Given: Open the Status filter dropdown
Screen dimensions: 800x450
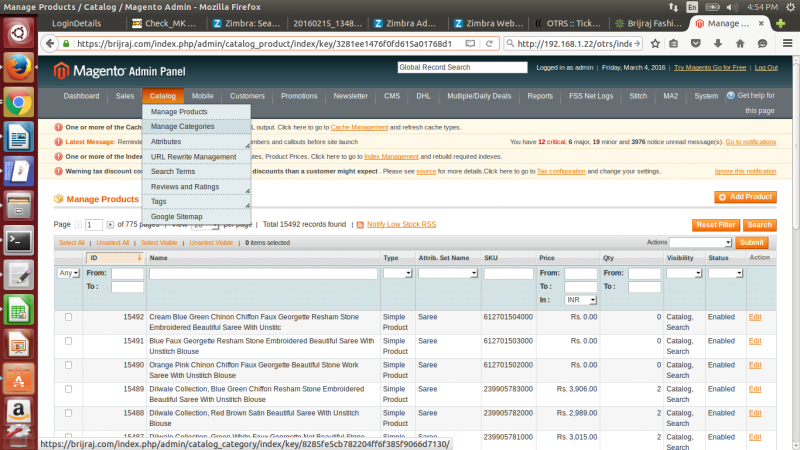Looking at the screenshot, I should [x=725, y=273].
